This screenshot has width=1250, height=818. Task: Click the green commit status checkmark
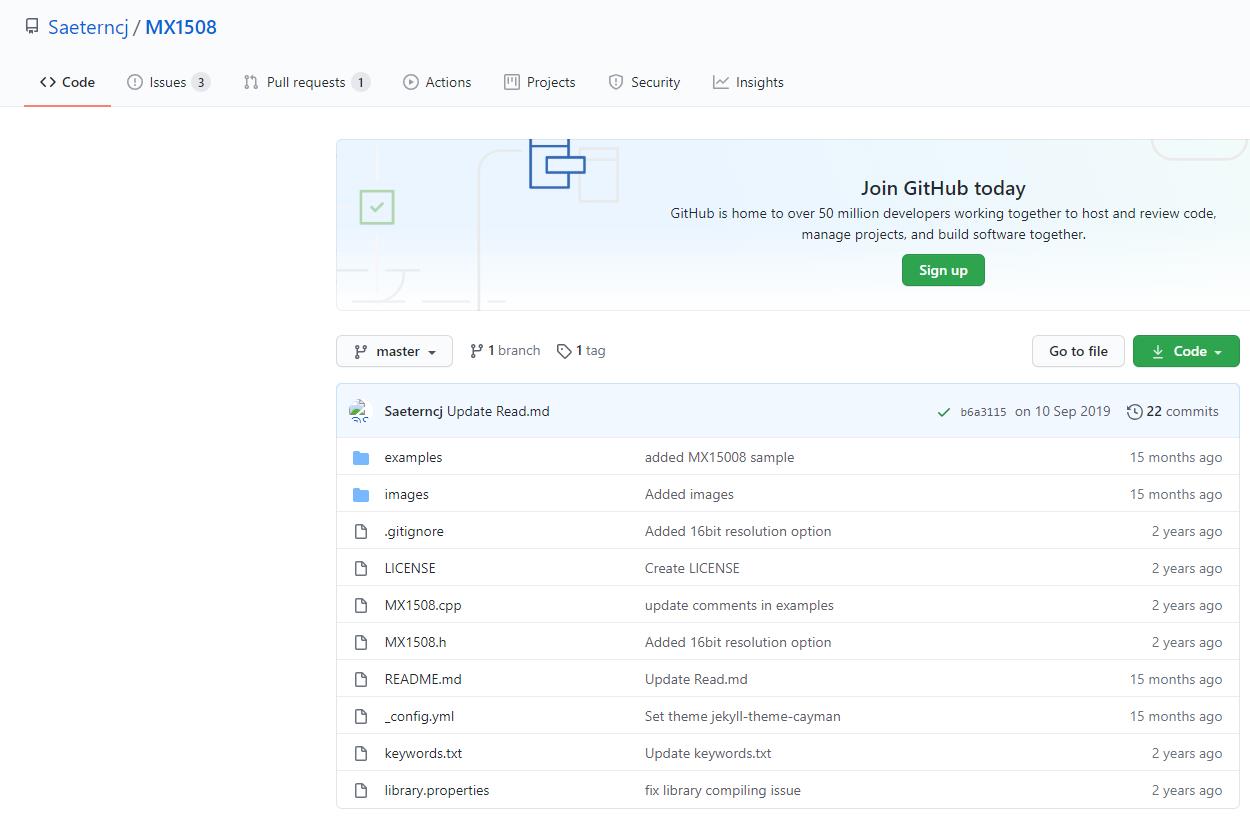943,412
